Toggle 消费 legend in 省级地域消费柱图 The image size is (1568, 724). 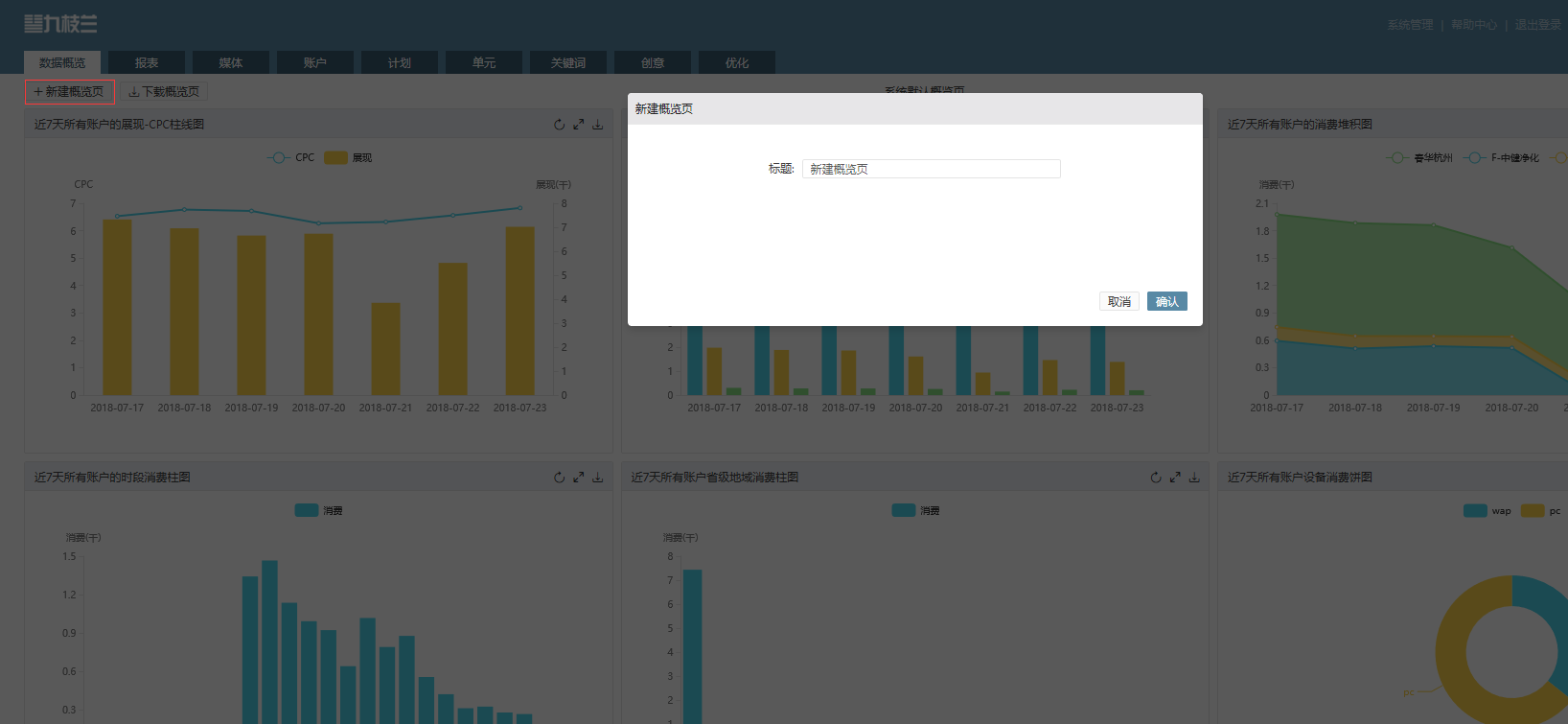click(916, 511)
